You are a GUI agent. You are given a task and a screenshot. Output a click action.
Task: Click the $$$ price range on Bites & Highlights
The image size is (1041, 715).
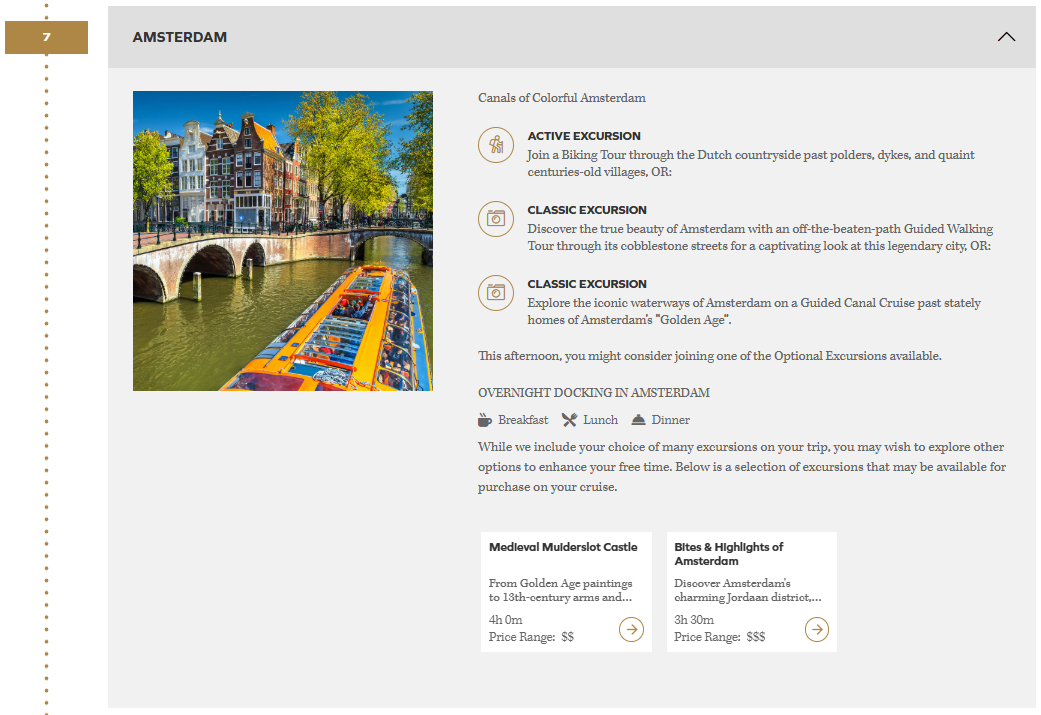pos(756,637)
